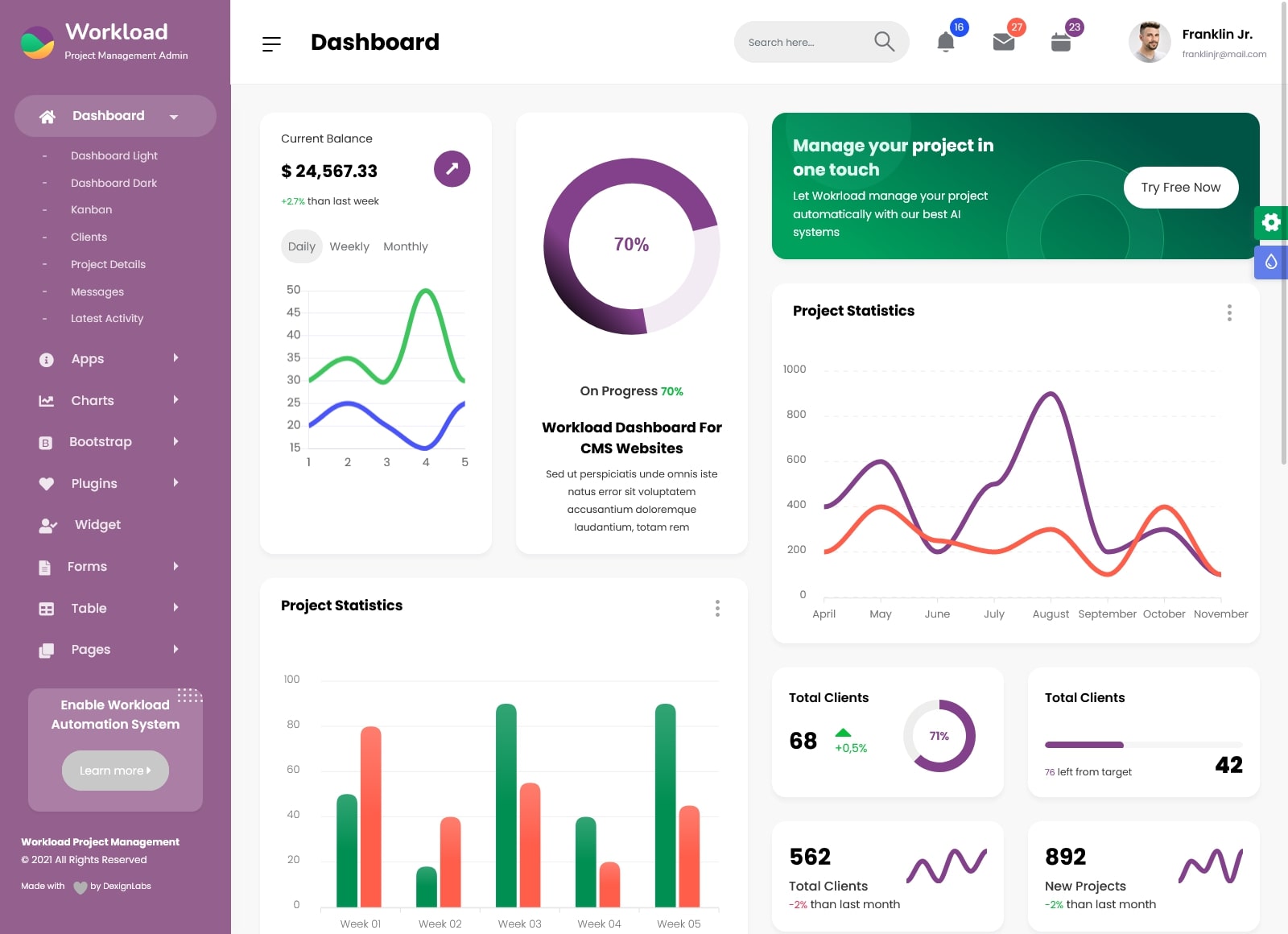1288x934 pixels.
Task: Toggle the hamburger menu icon
Action: tap(271, 43)
